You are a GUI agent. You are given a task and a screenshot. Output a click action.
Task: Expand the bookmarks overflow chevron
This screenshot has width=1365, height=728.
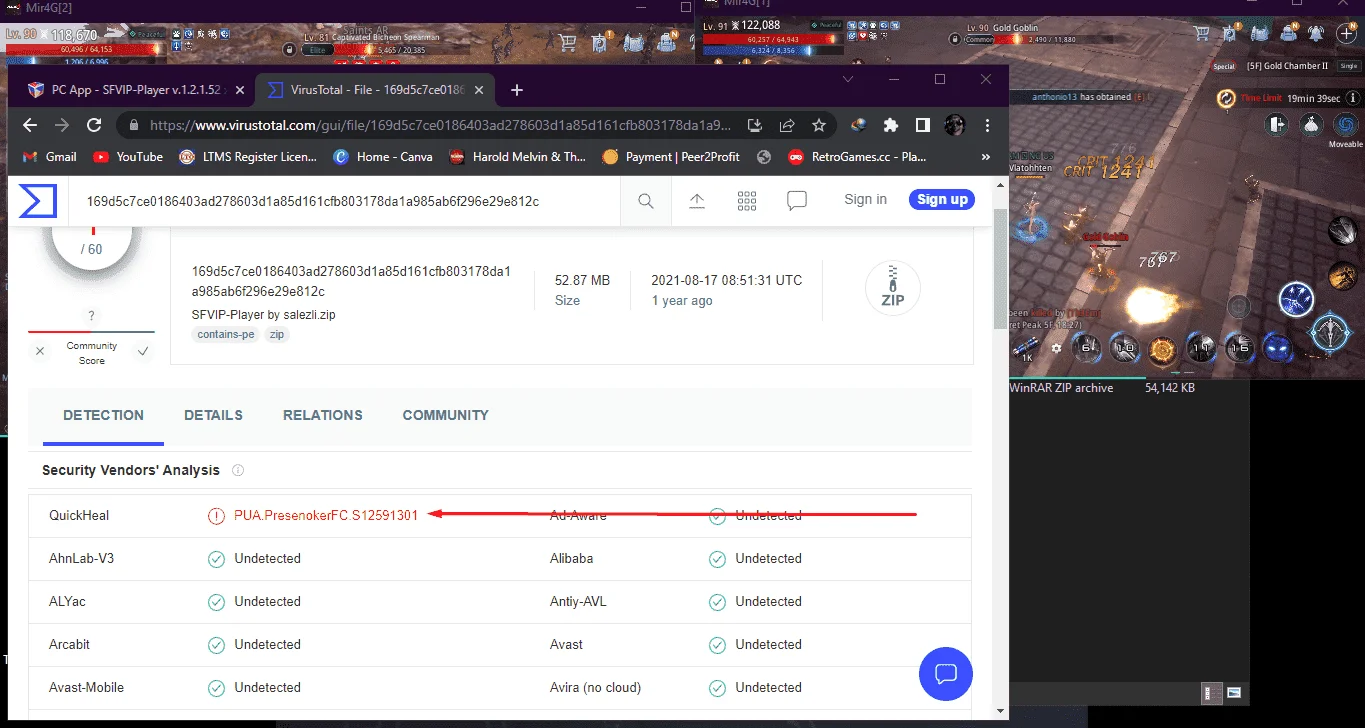[986, 157]
